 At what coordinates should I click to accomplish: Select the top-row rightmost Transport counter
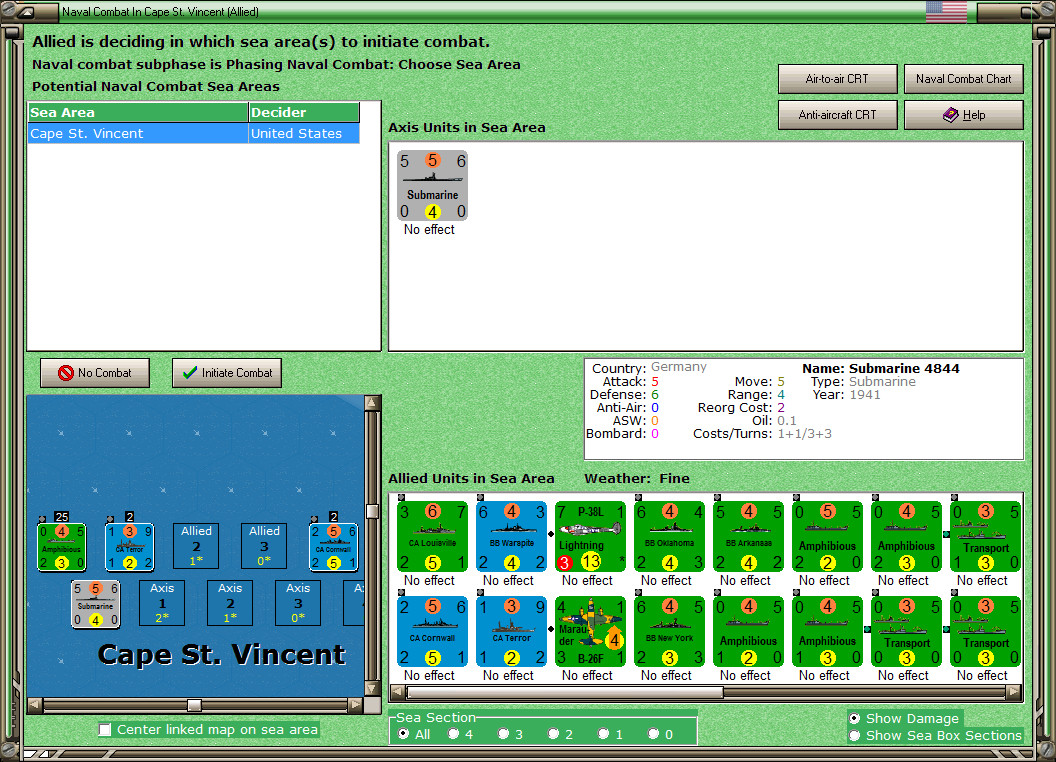click(985, 536)
